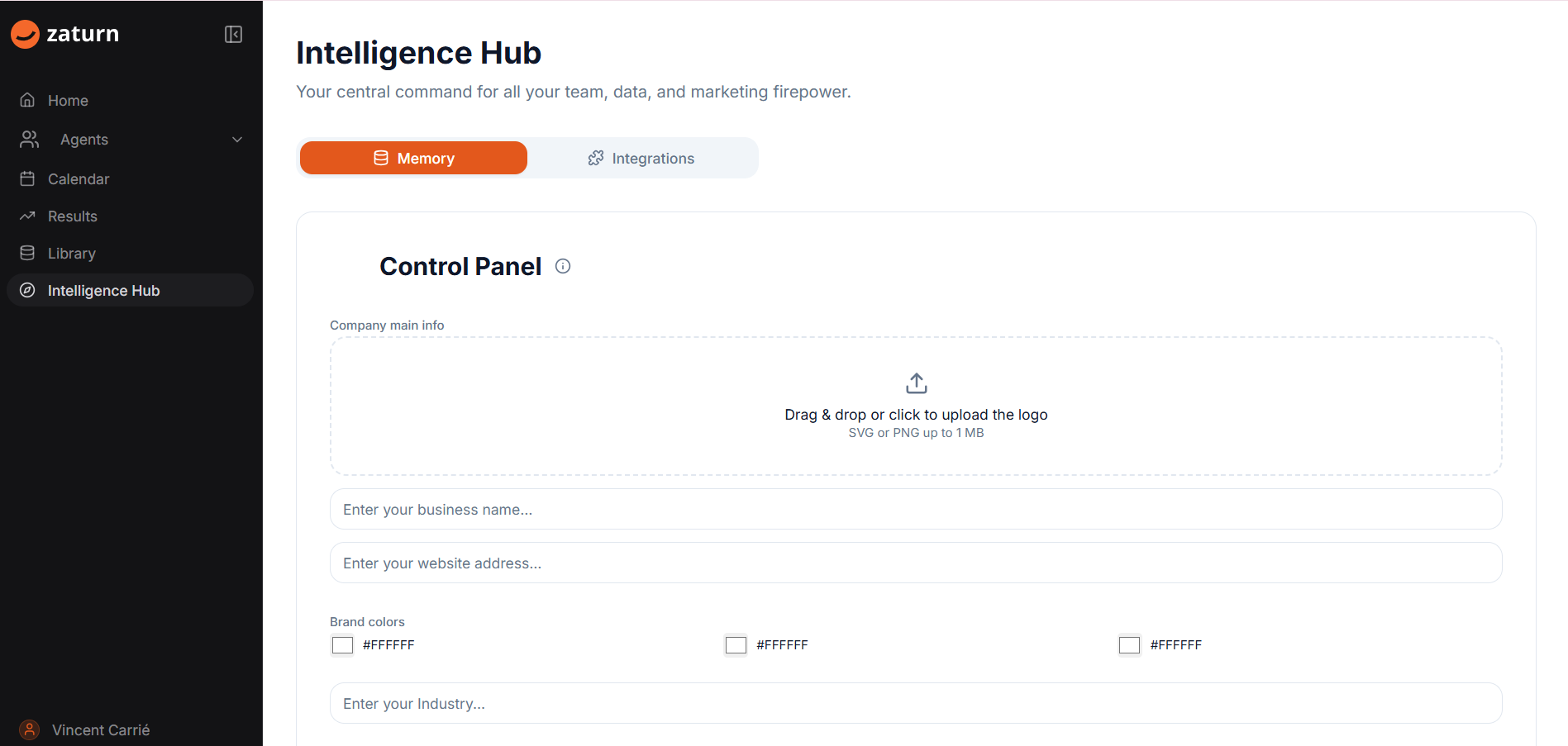Open Intelligence Hub from the sidebar

point(103,290)
